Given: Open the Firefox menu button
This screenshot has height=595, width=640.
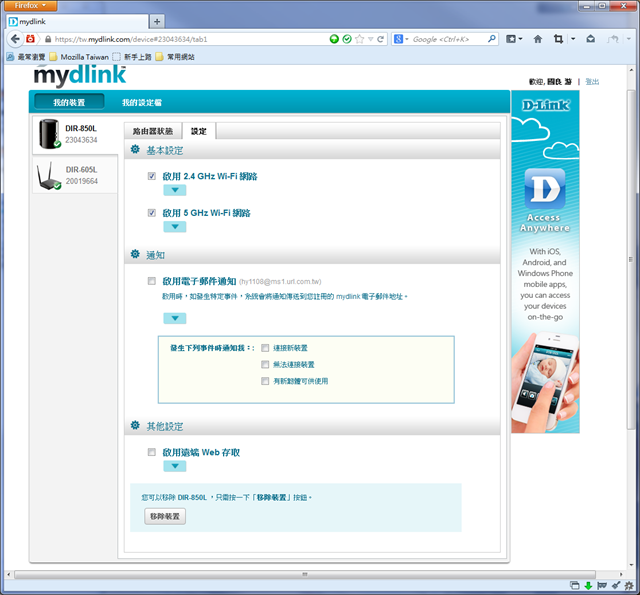Looking at the screenshot, I should (x=29, y=5).
